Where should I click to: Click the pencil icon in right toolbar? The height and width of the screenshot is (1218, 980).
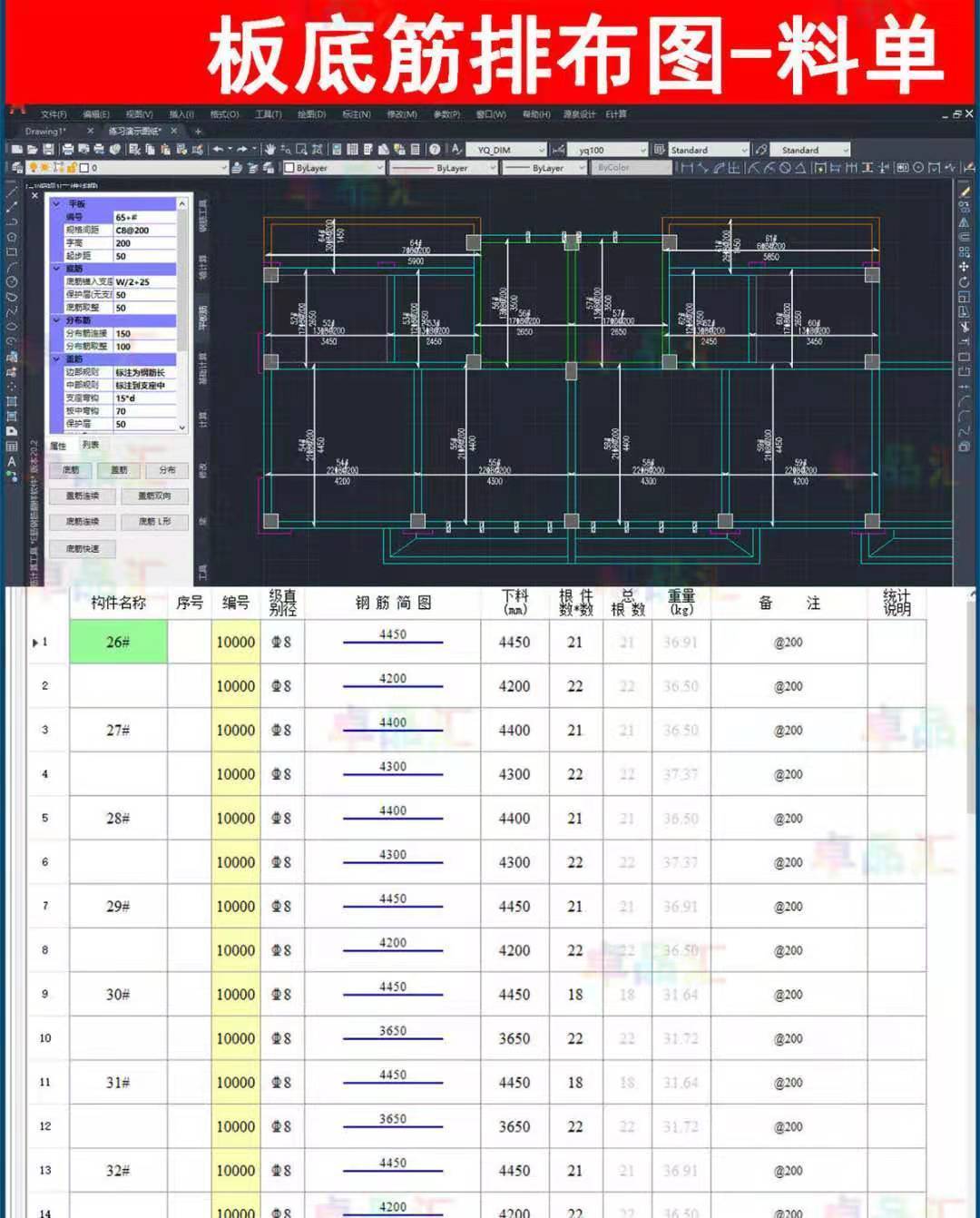click(x=964, y=192)
